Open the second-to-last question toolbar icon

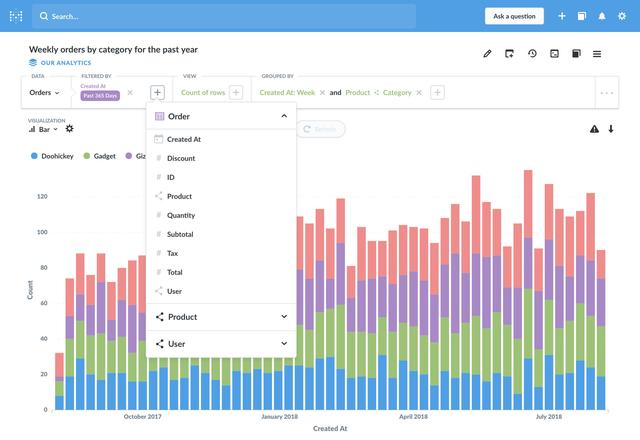pos(576,53)
